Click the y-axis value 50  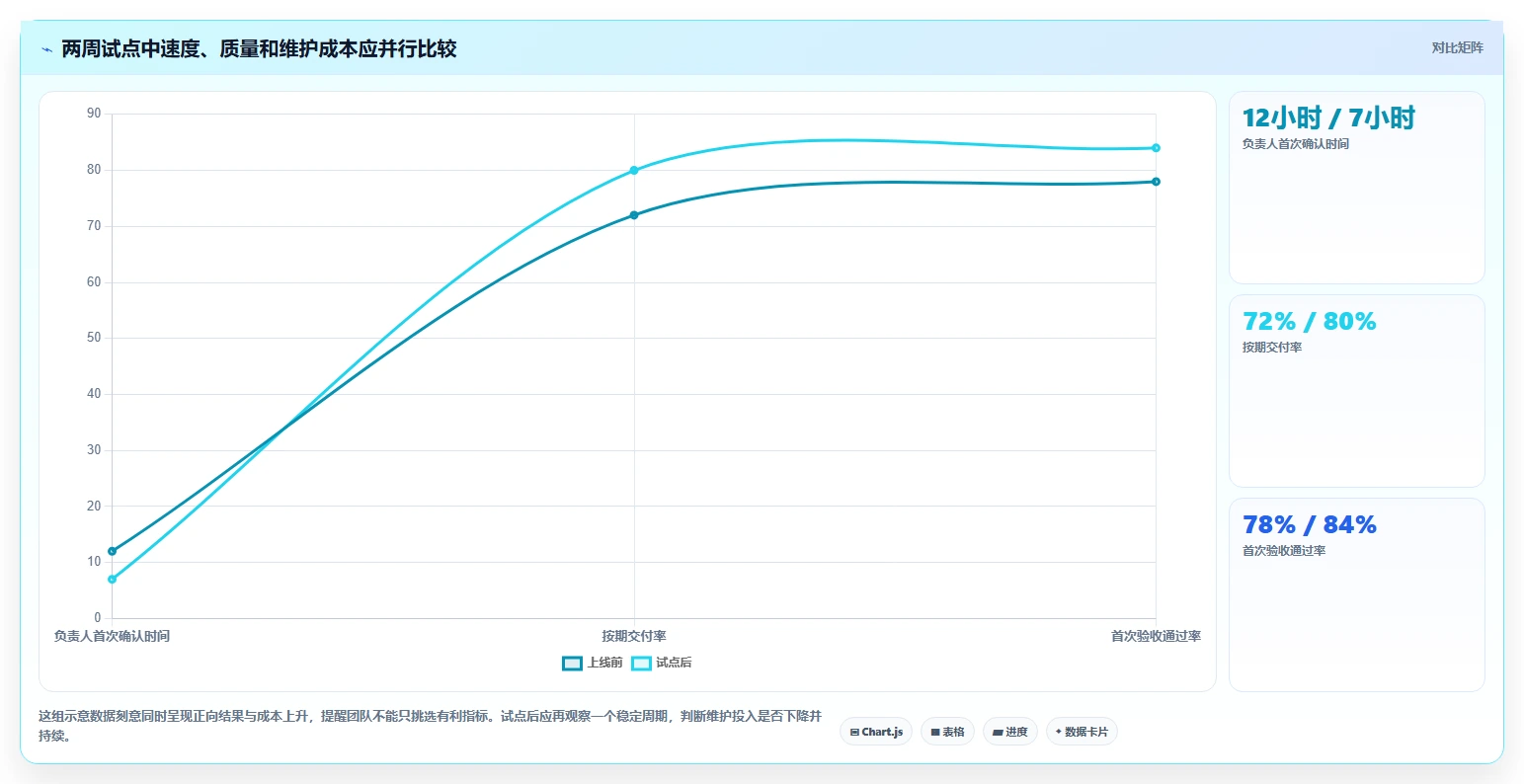tap(94, 338)
